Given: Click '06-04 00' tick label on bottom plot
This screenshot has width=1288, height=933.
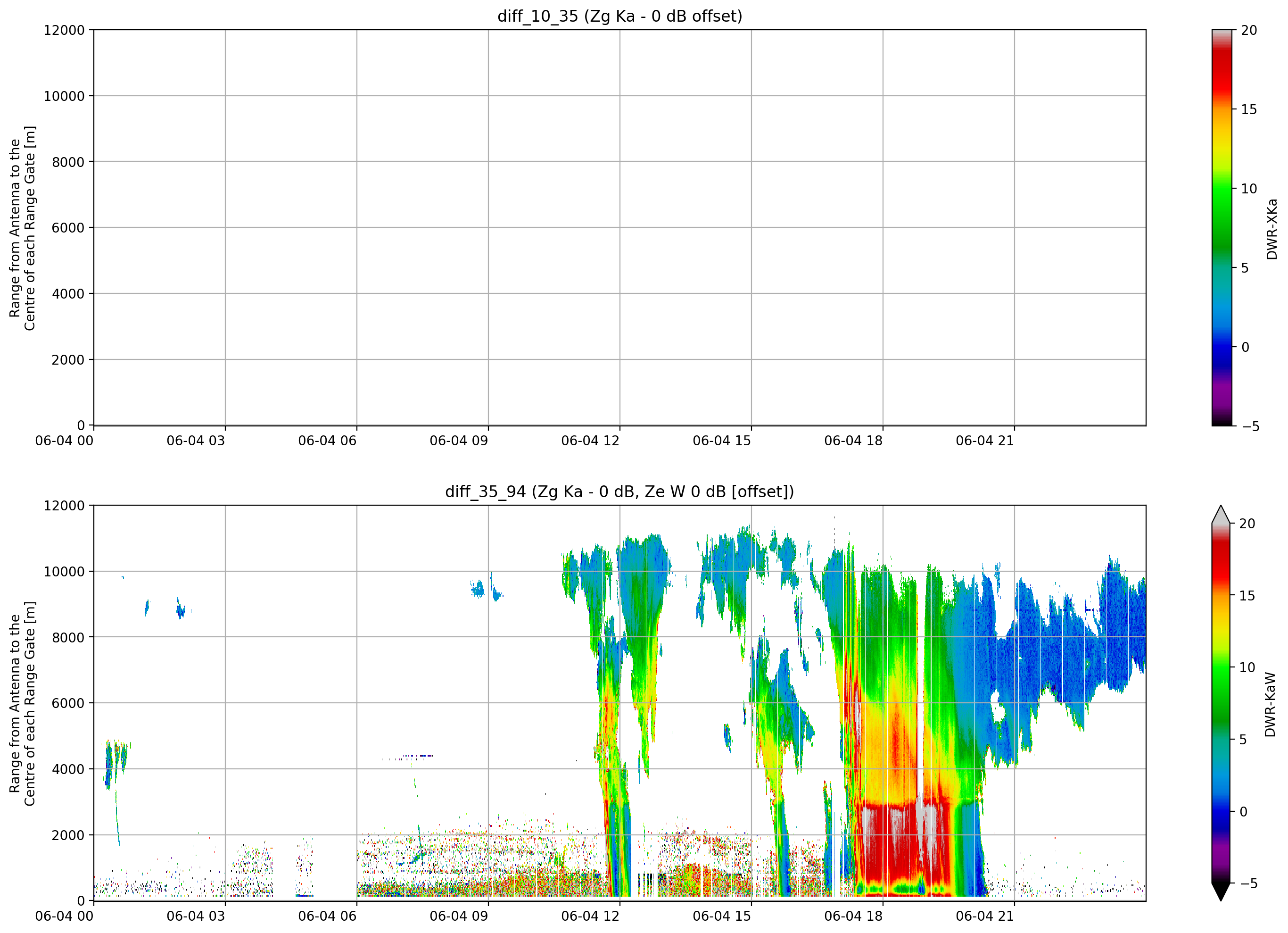Looking at the screenshot, I should (x=64, y=916).
